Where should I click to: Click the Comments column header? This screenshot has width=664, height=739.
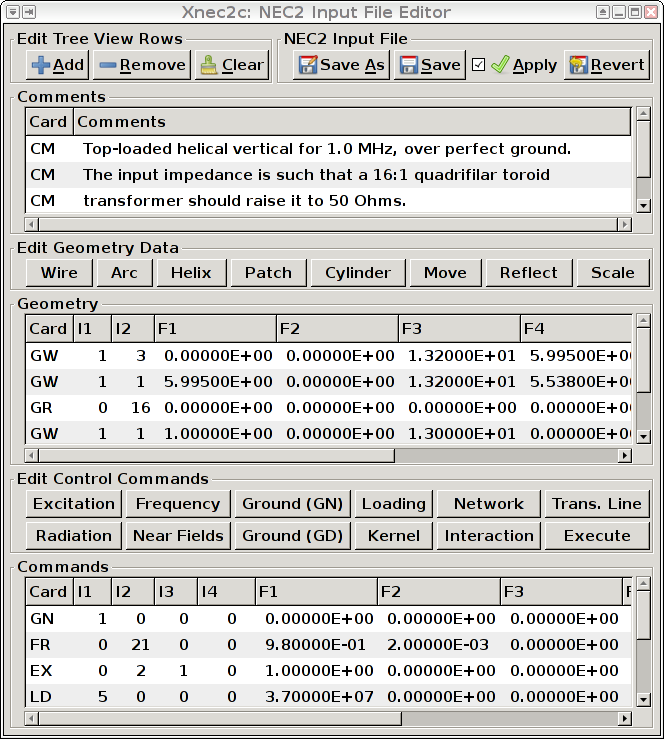352,122
